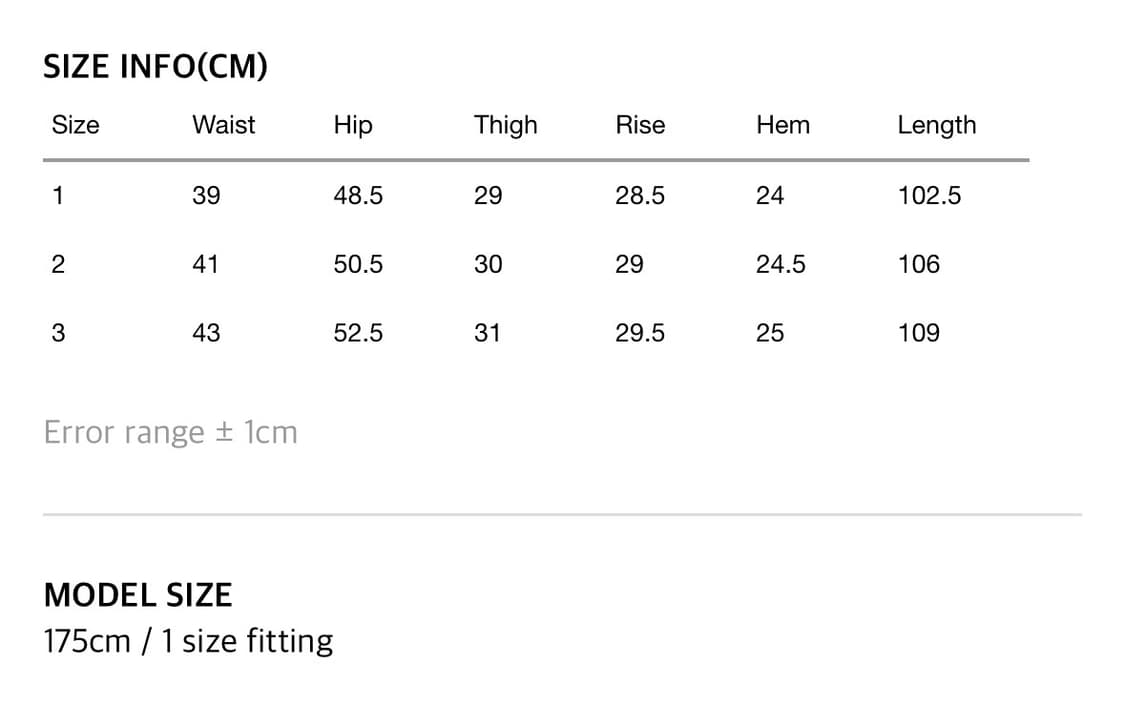Click the 175cm / 1 size fitting text

pos(188,640)
